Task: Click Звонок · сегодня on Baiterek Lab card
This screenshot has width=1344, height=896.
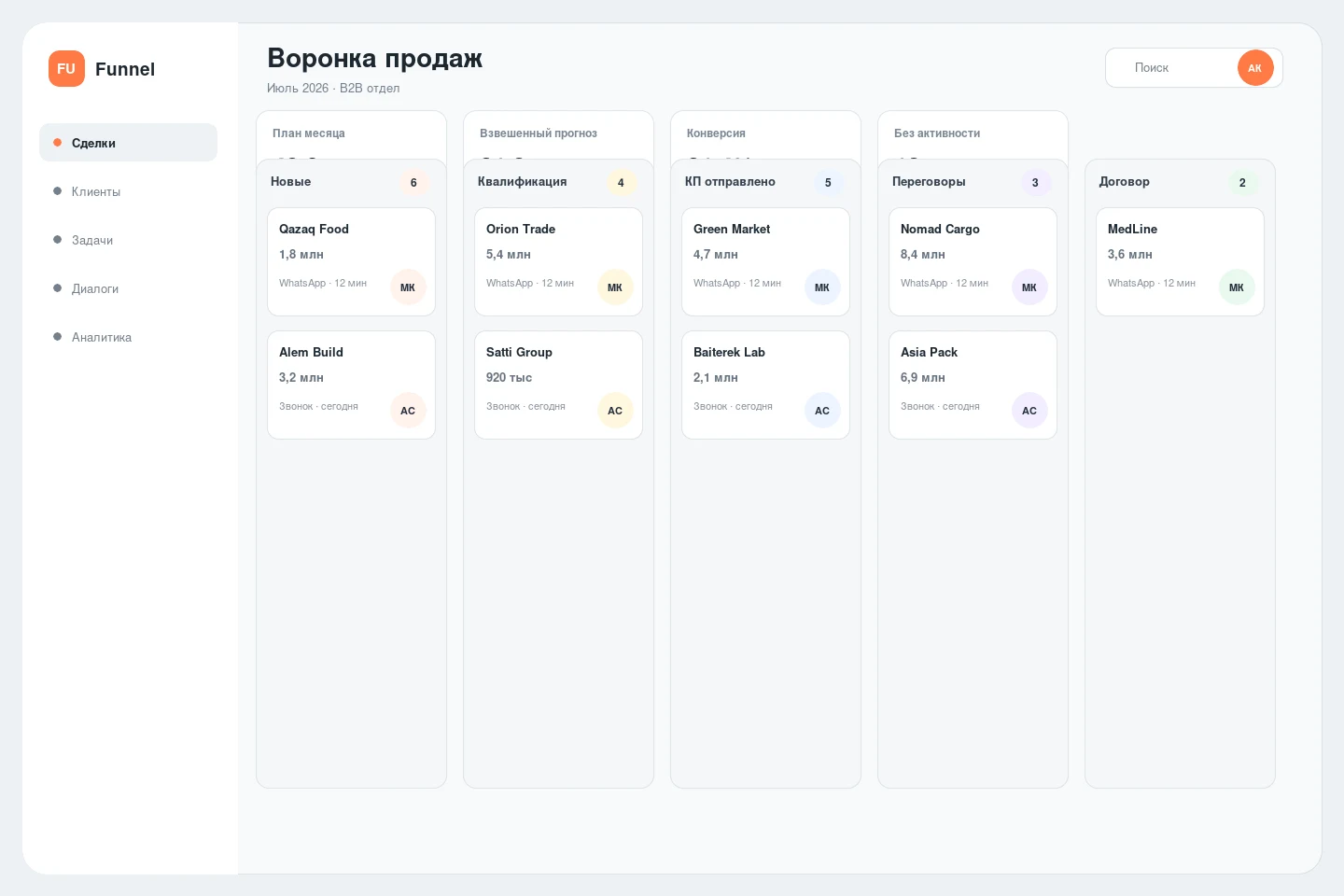Action: [x=733, y=406]
